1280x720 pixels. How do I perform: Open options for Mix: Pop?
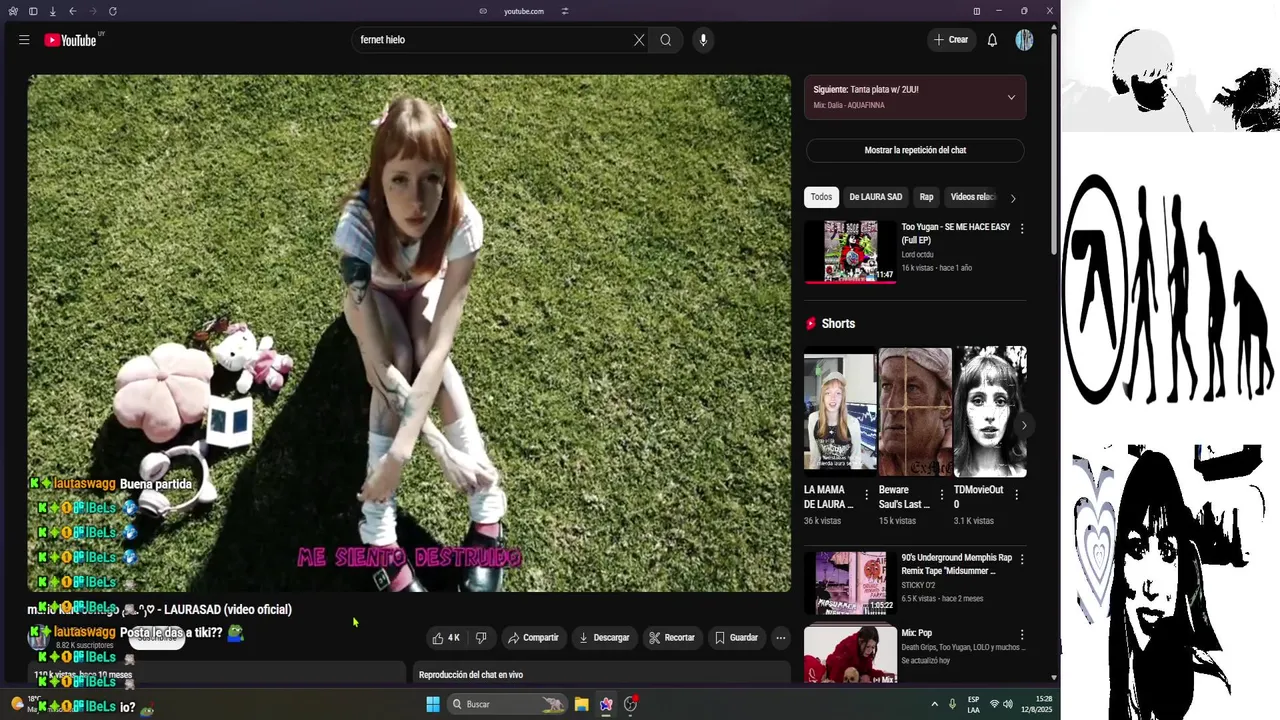(1021, 635)
